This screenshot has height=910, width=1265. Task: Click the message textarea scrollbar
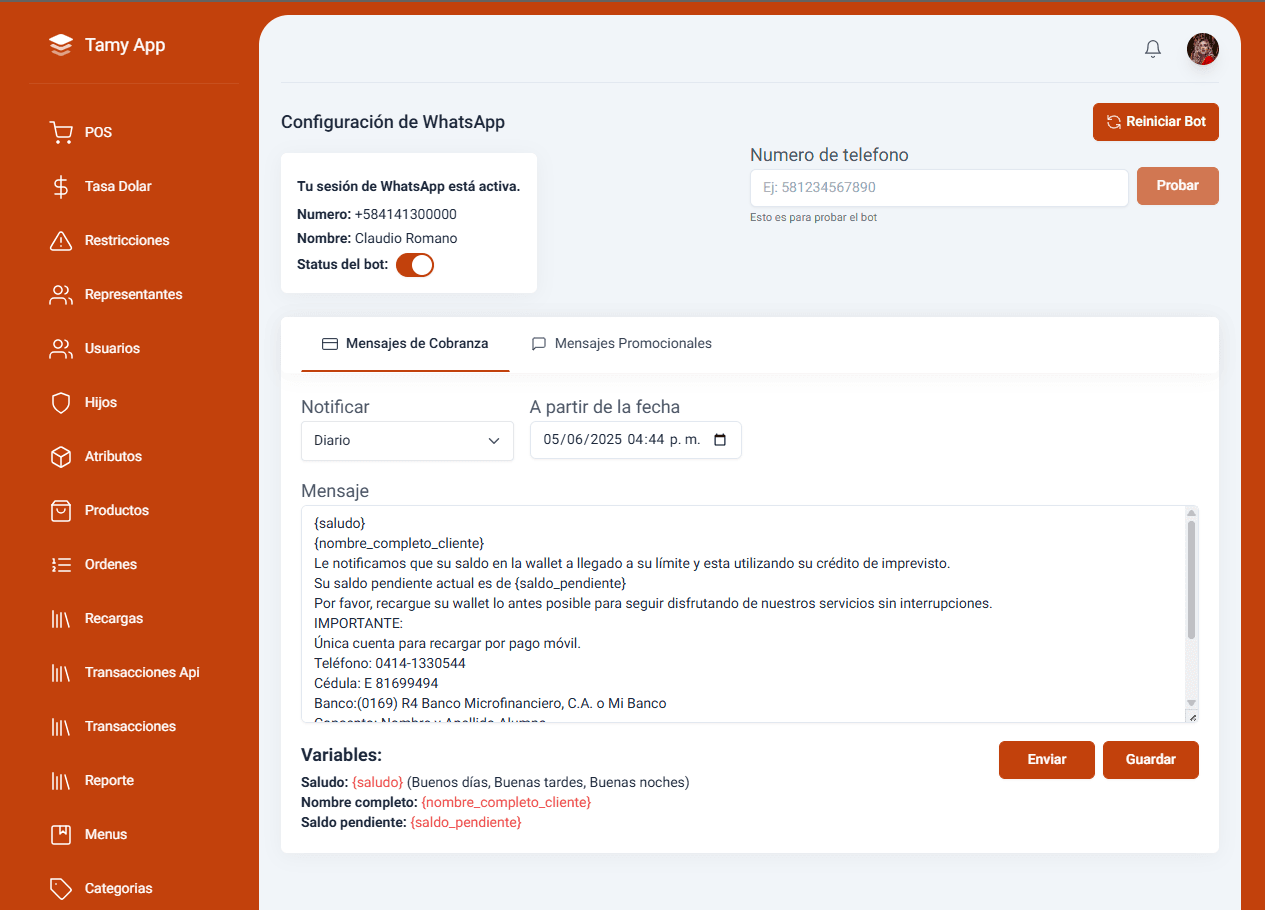coord(1191,580)
